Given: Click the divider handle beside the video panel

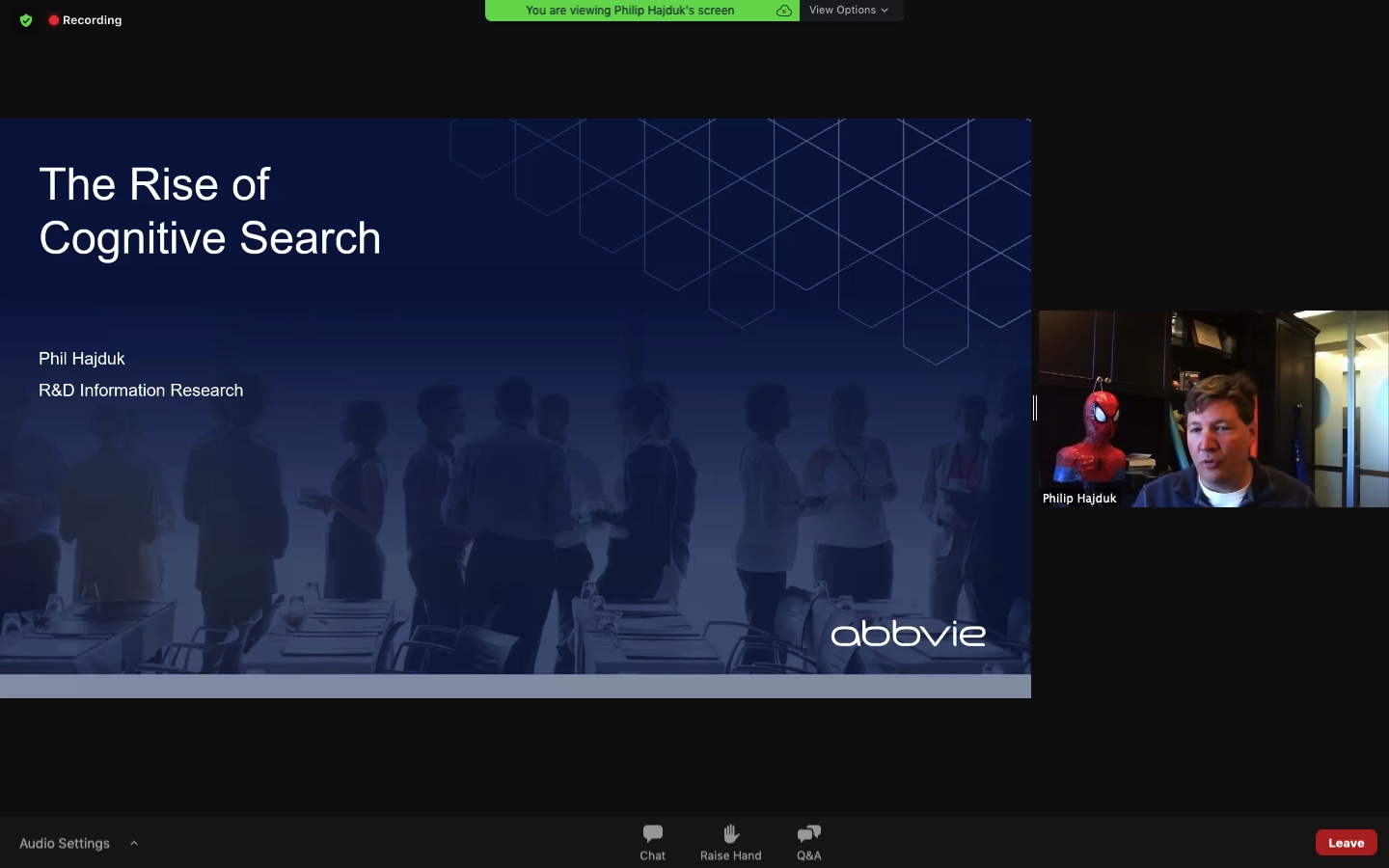Looking at the screenshot, I should 1035,408.
